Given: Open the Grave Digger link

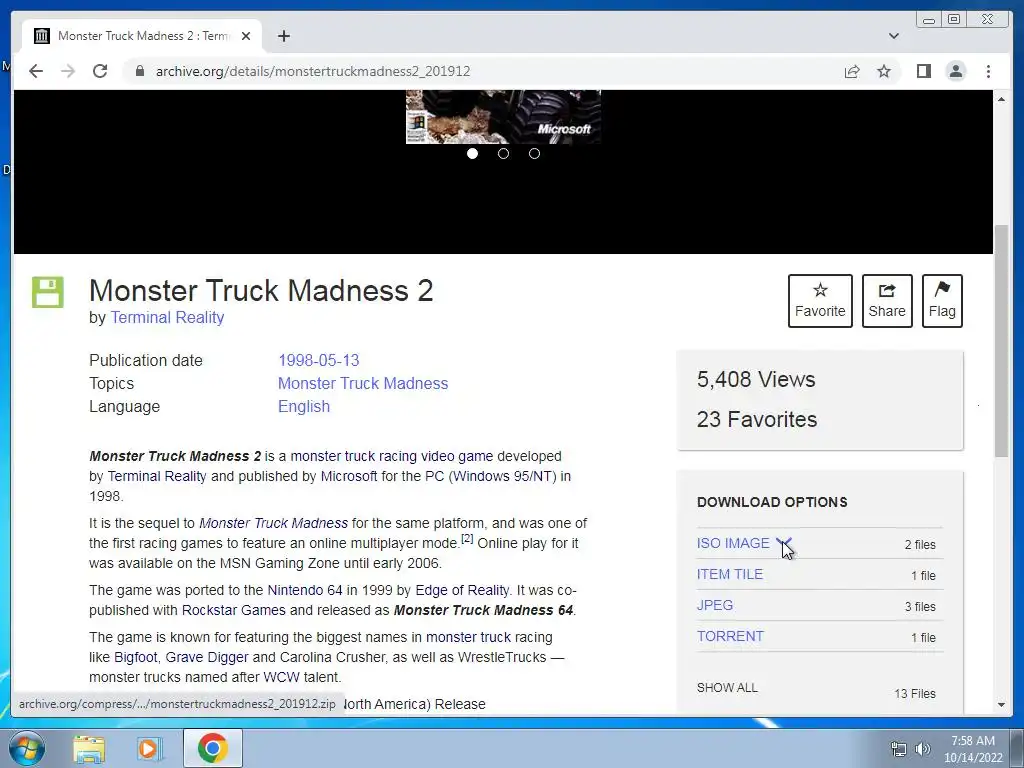Looking at the screenshot, I should [207, 657].
